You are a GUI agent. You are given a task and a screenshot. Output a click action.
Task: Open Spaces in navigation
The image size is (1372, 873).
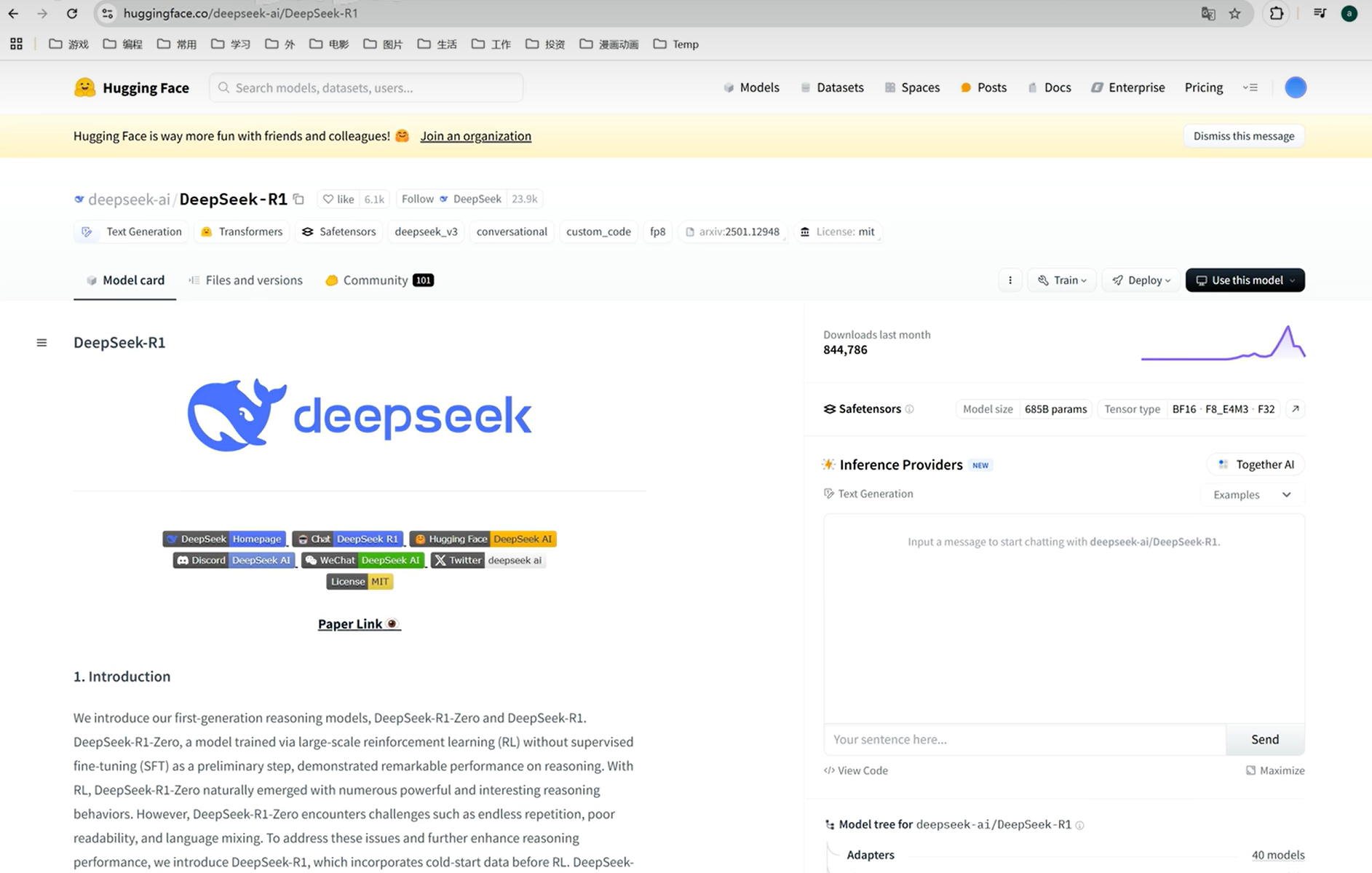click(912, 87)
